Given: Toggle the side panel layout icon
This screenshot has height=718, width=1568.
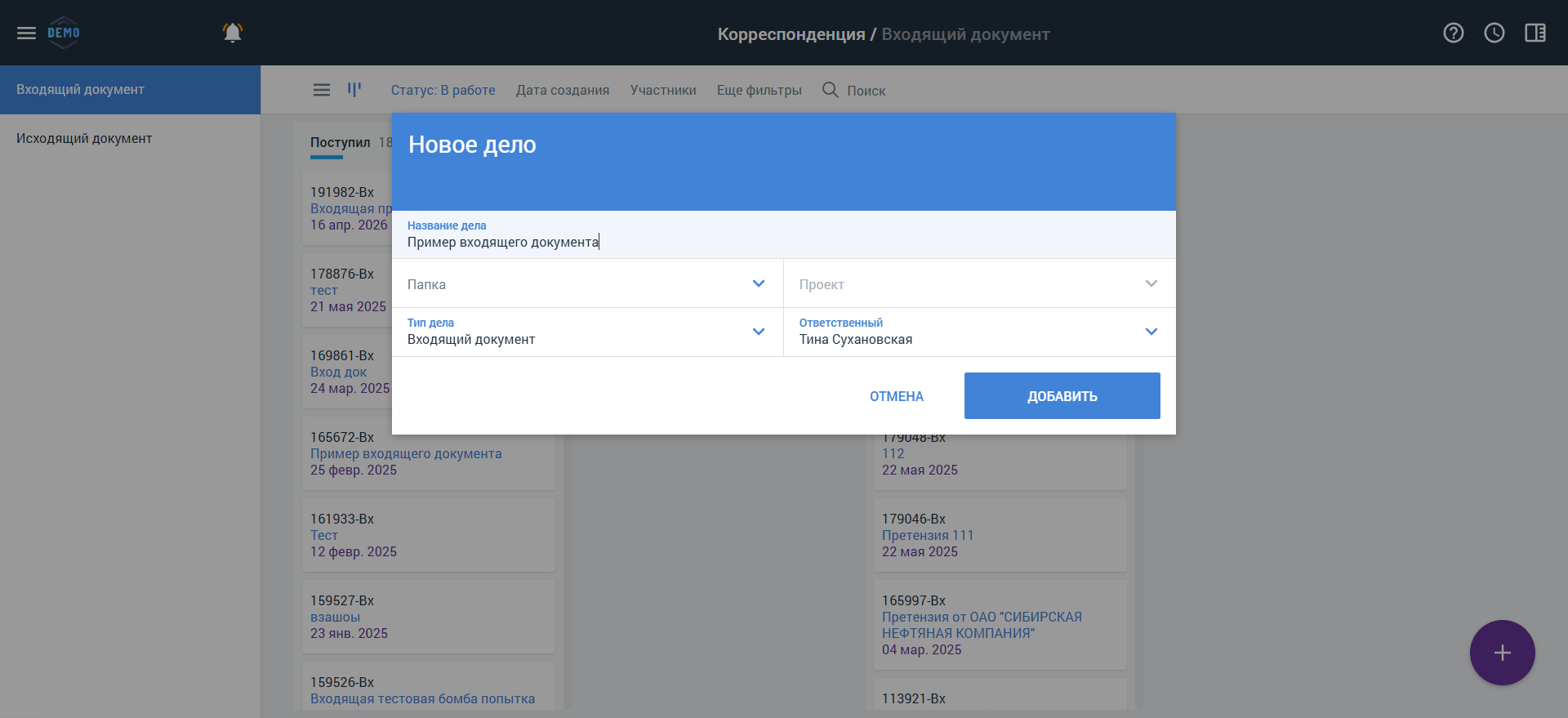Looking at the screenshot, I should pos(1535,33).
